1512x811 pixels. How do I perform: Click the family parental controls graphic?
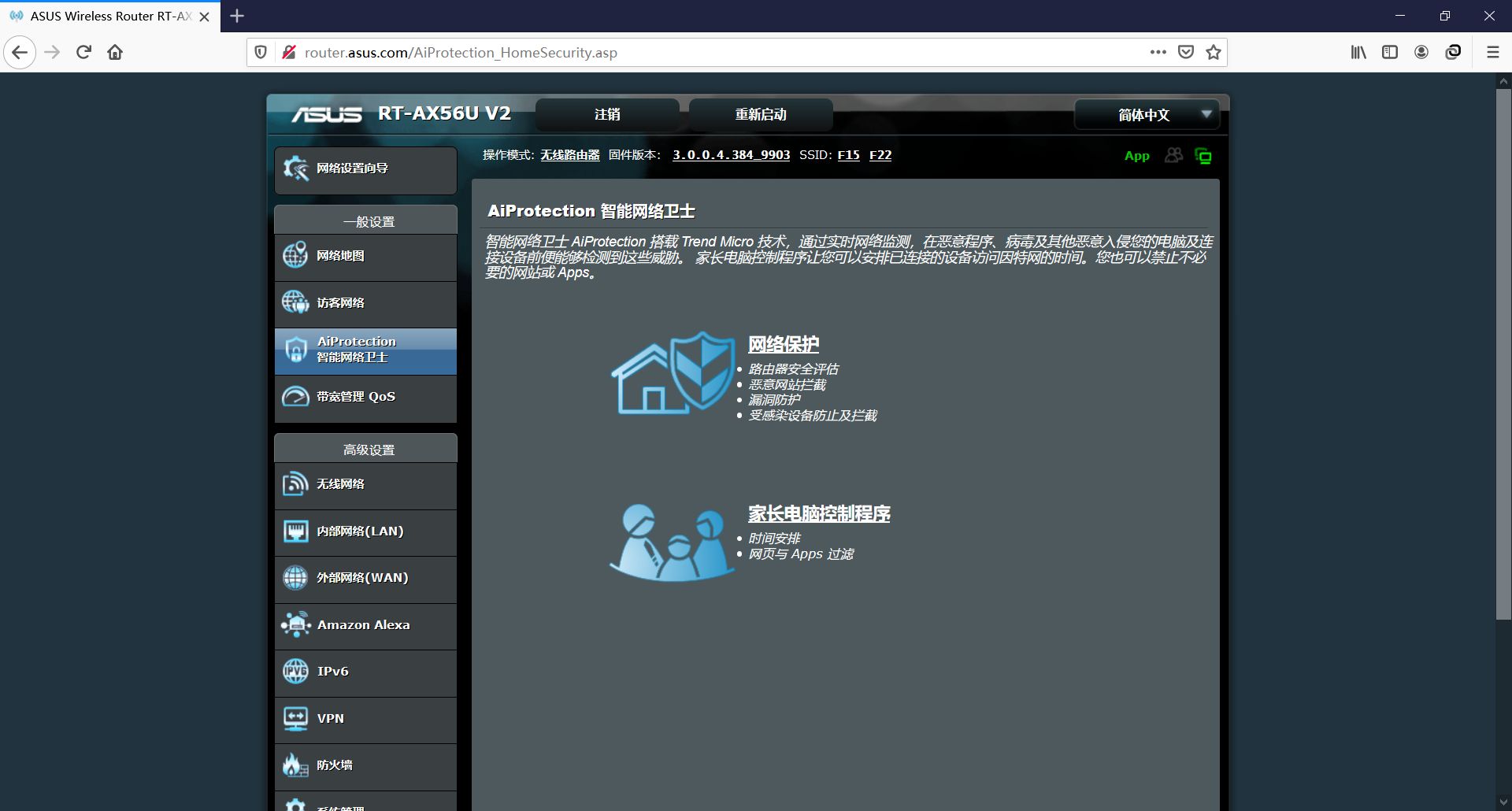(672, 543)
